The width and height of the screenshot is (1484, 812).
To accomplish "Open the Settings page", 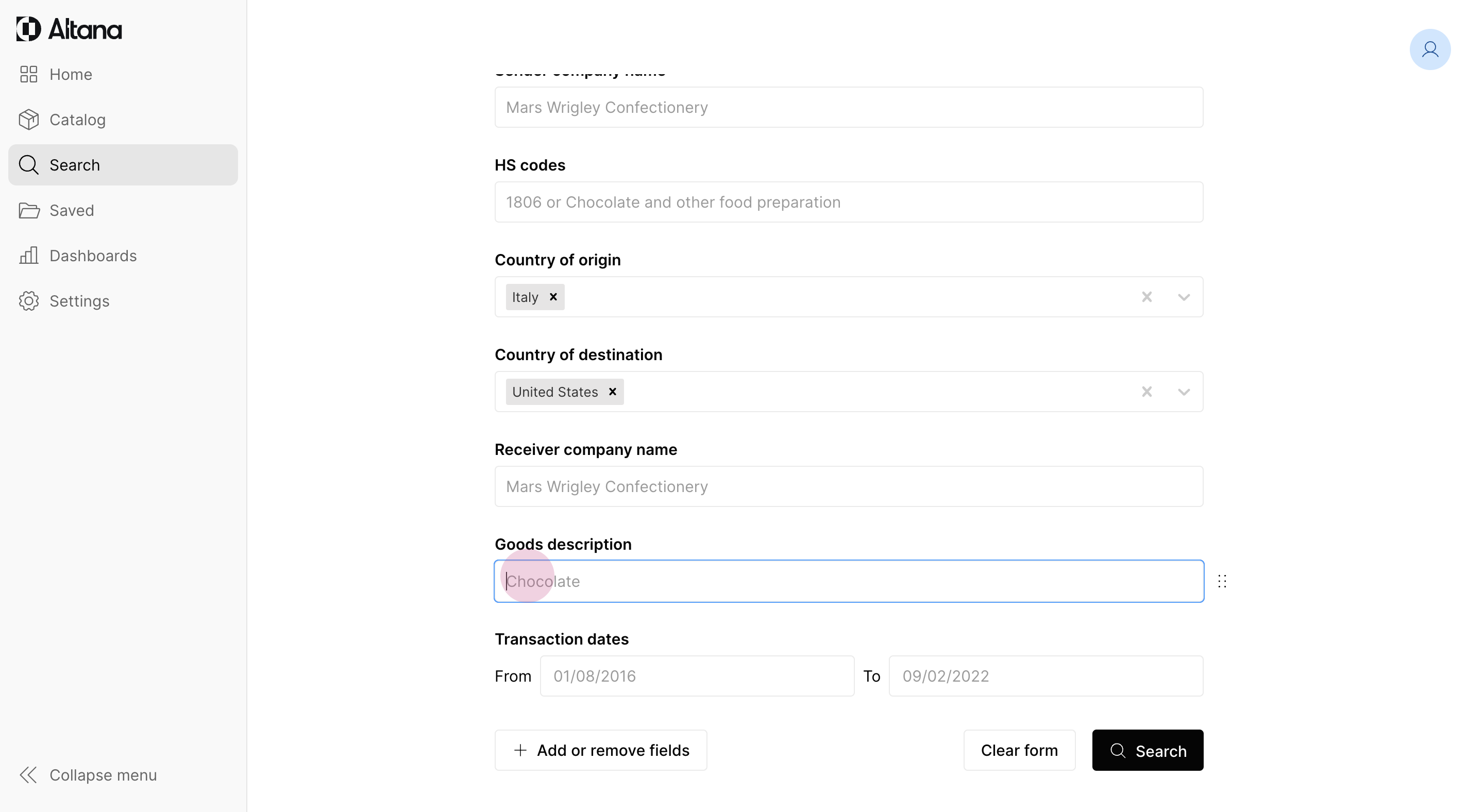I will (x=79, y=301).
